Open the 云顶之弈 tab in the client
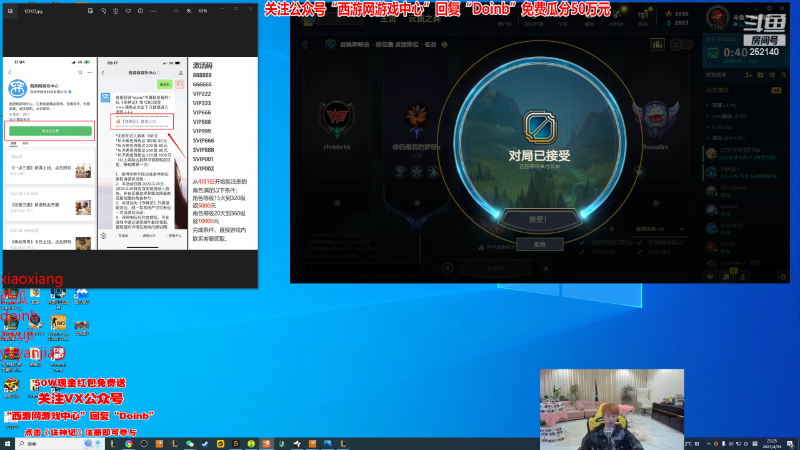 [424, 19]
